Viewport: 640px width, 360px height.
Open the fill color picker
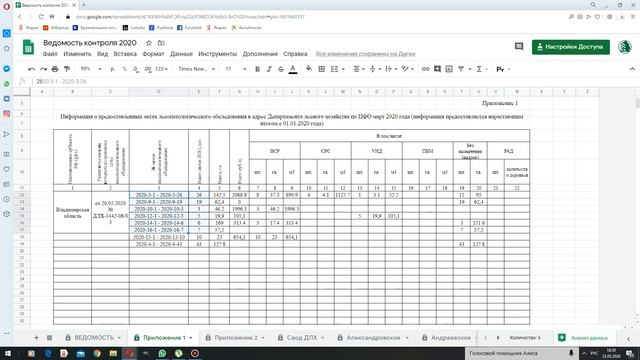(309, 69)
